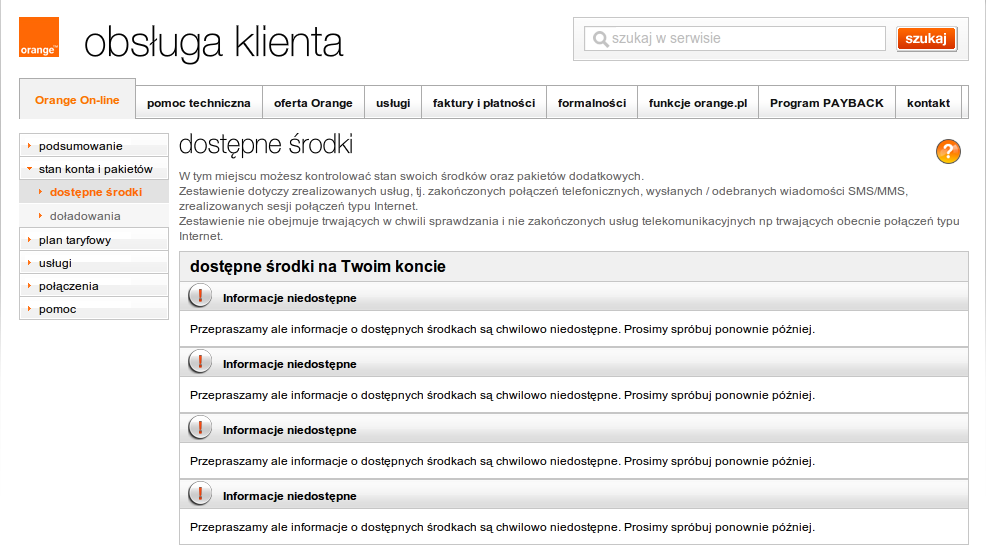Click the dostępne środki na Twoim koncie header
This screenshot has height=554, width=986.
[x=318, y=267]
